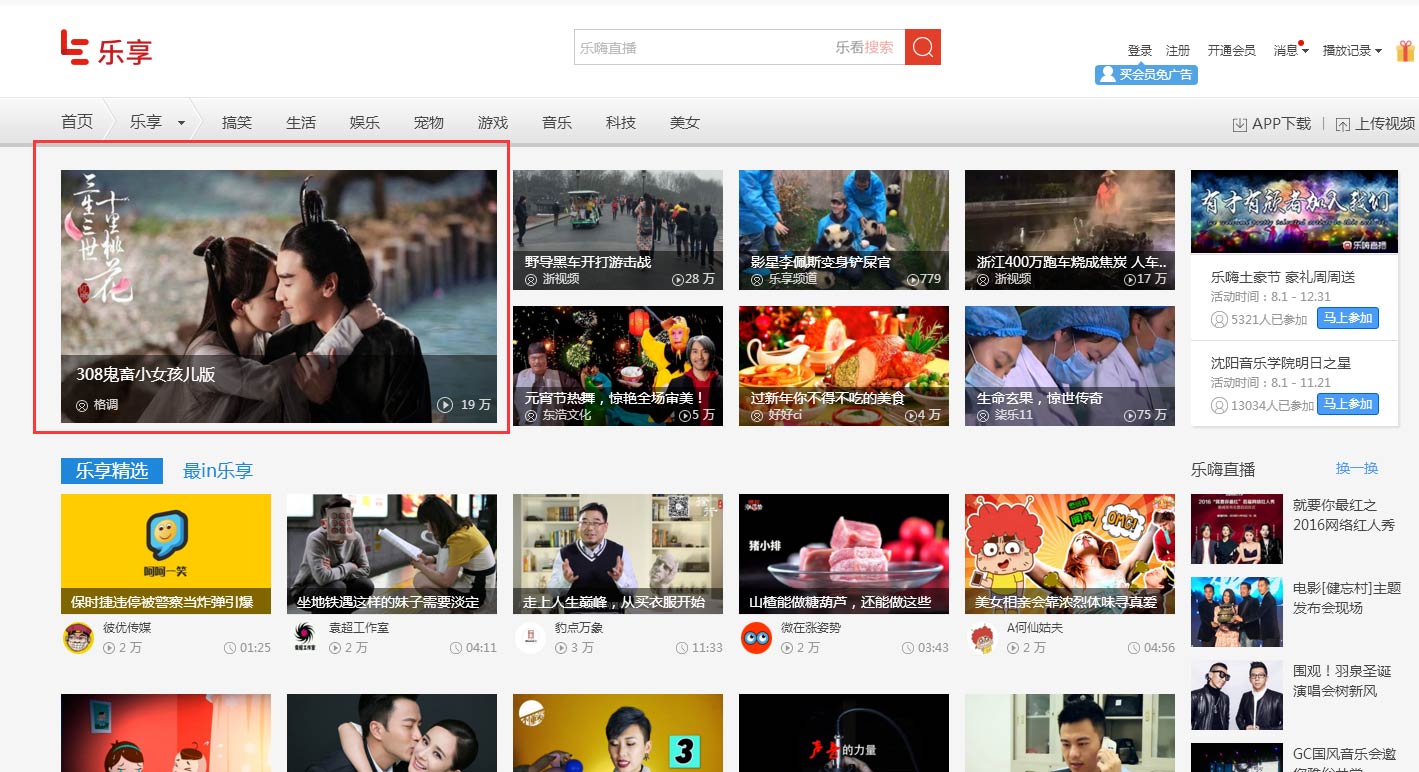Screen dimensions: 1419x772
Task: Click the APP下载 download icon
Action: [1240, 124]
